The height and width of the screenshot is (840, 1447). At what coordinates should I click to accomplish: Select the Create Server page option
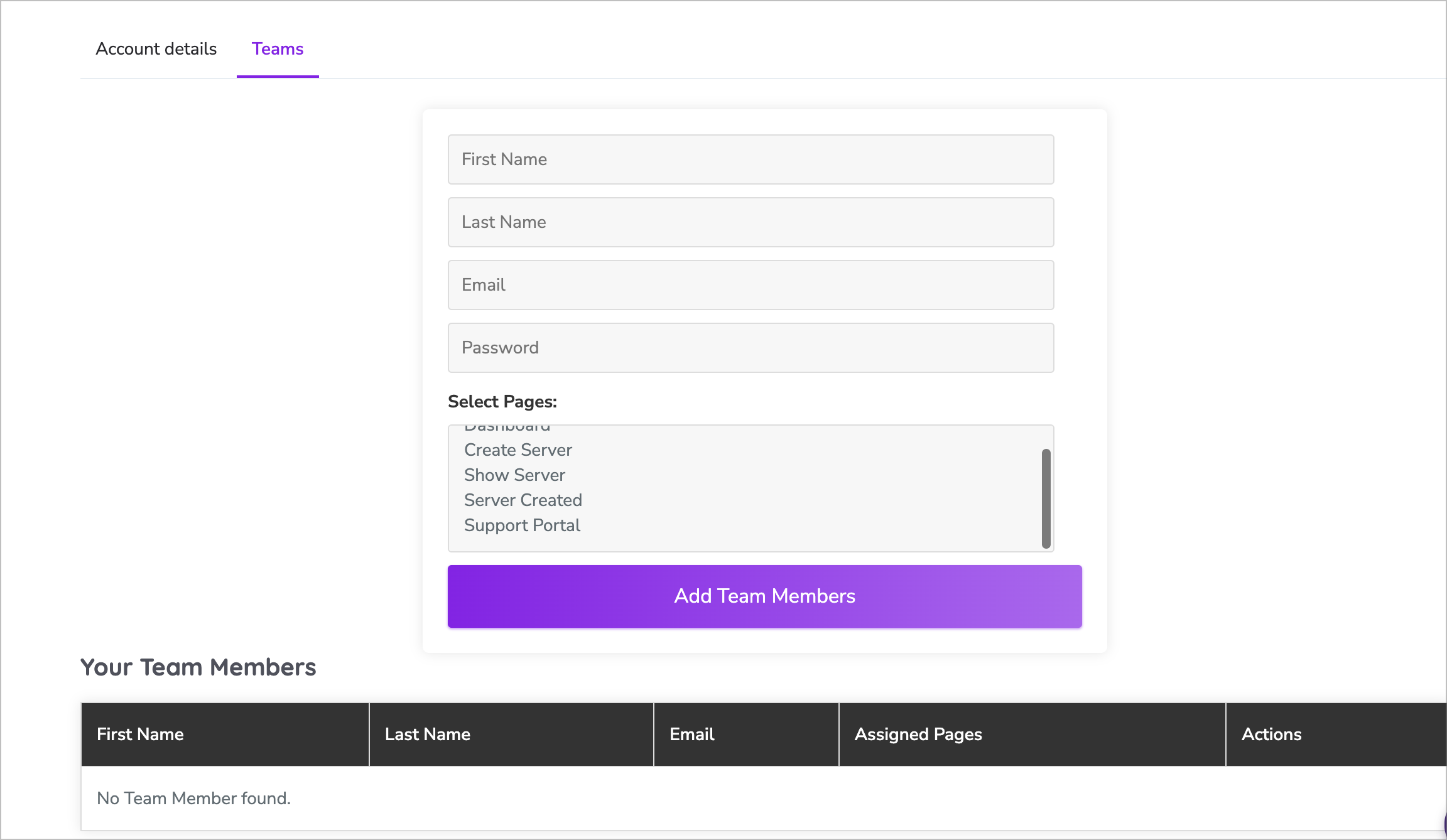click(518, 450)
